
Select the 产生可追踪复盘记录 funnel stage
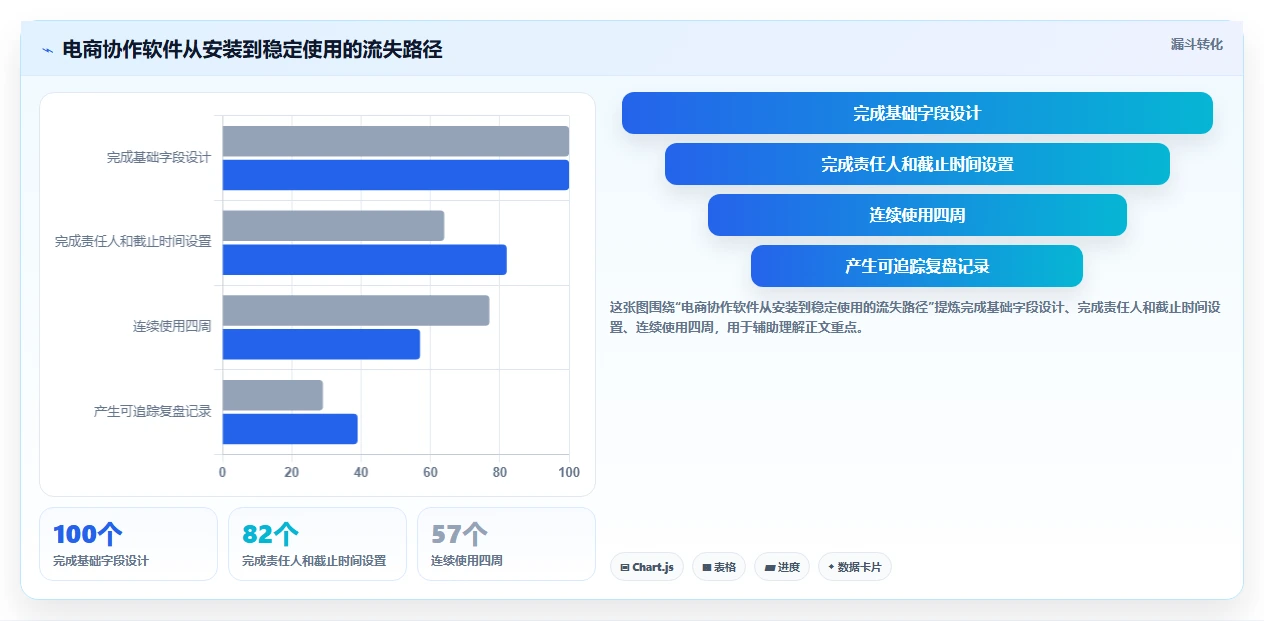917,266
